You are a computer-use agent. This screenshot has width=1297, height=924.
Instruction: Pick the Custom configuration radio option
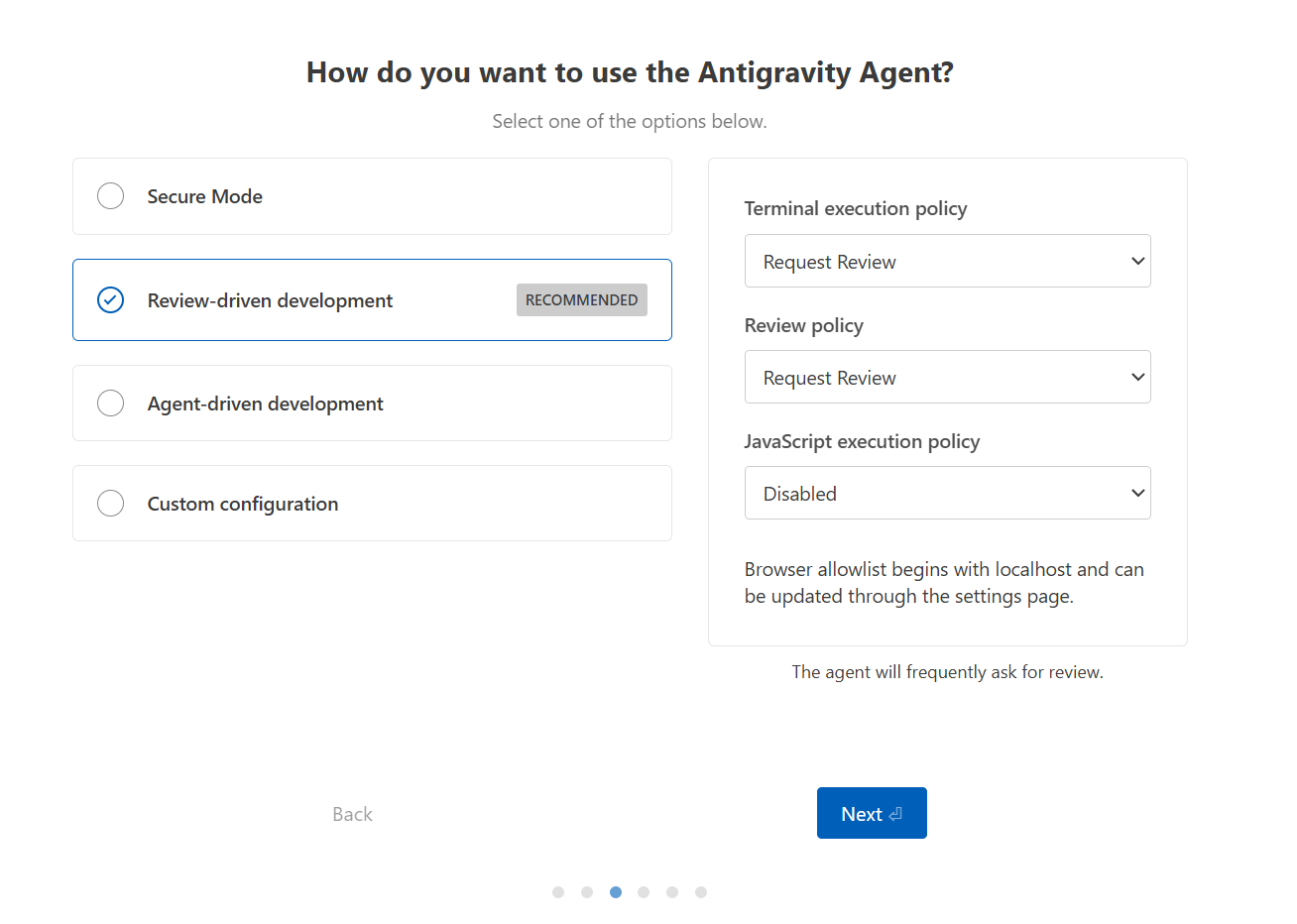(x=111, y=504)
